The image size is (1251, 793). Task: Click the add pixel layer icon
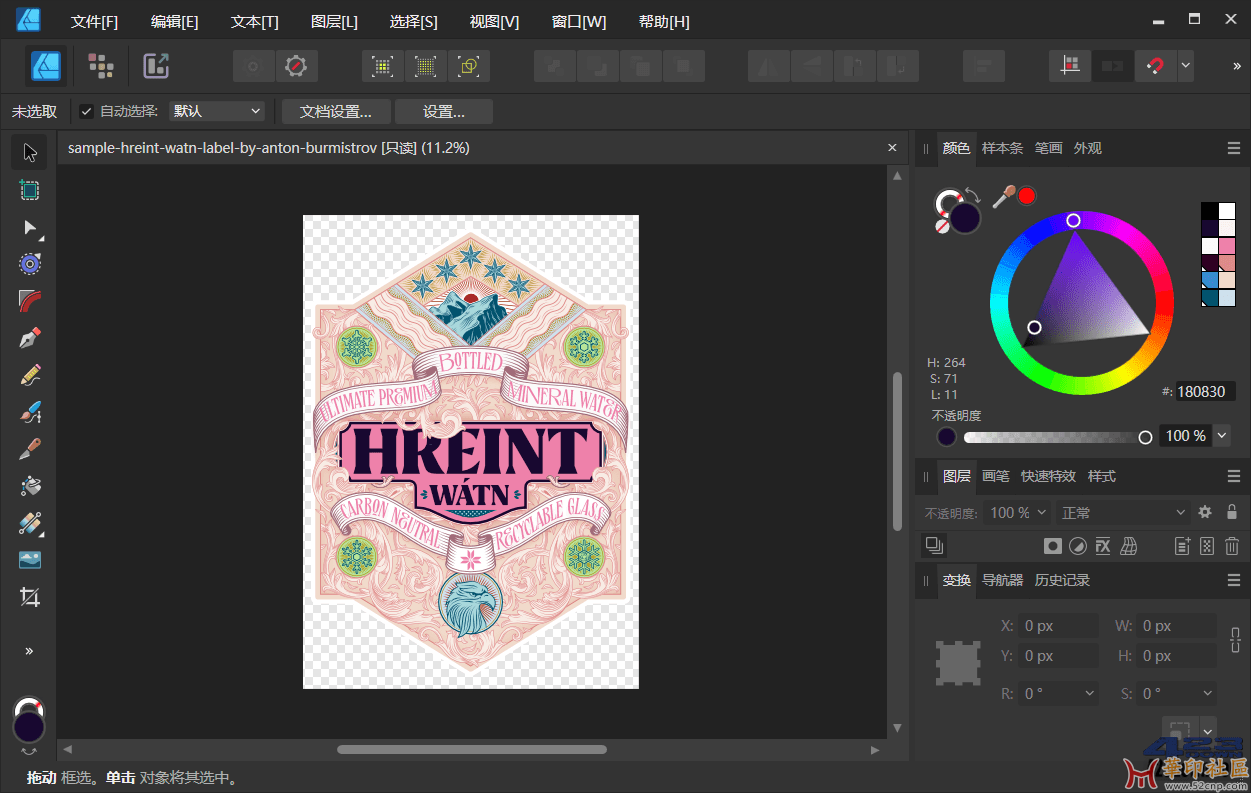pyautogui.click(x=1207, y=546)
